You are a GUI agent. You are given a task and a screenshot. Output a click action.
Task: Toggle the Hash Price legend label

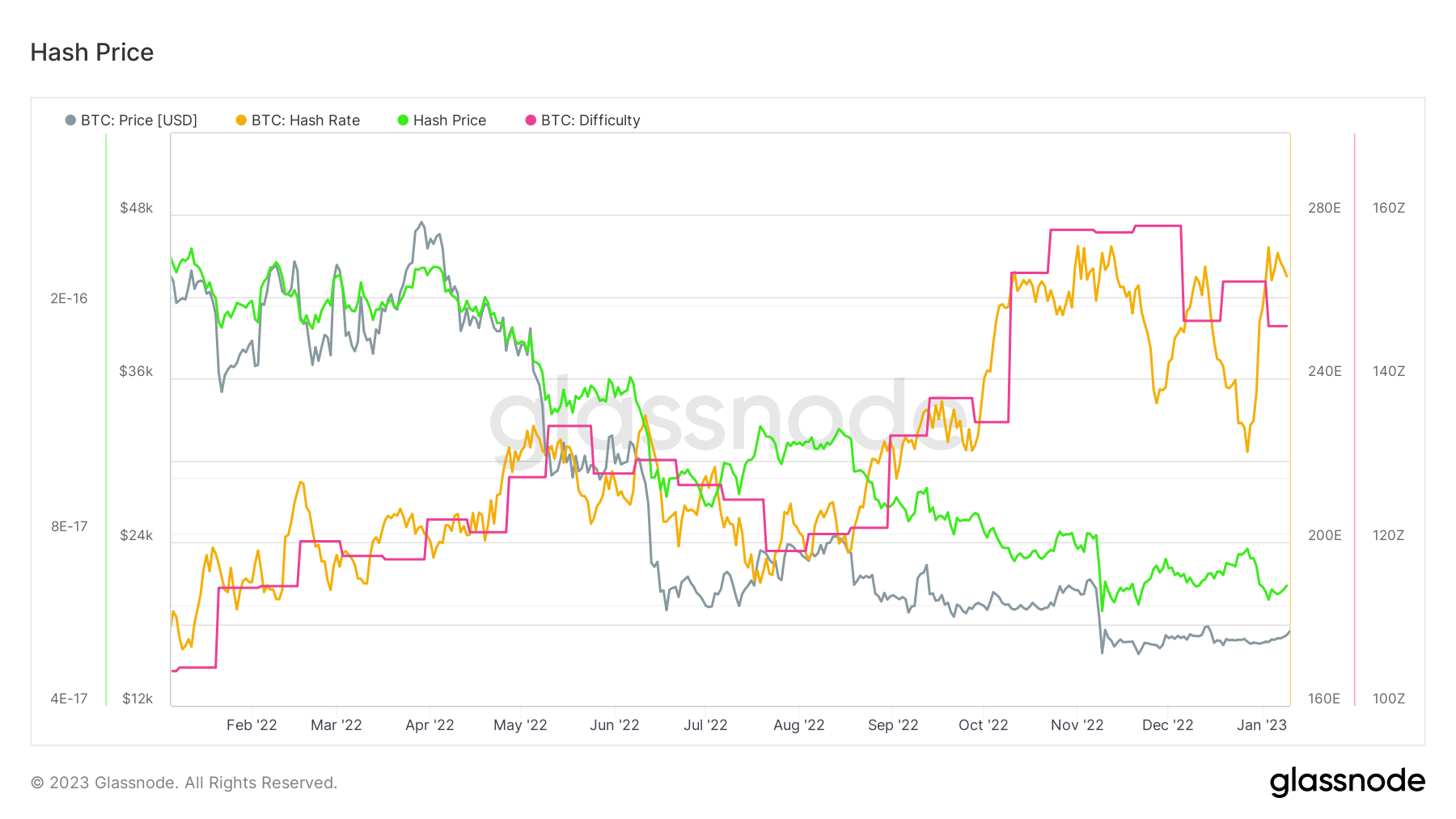449,120
